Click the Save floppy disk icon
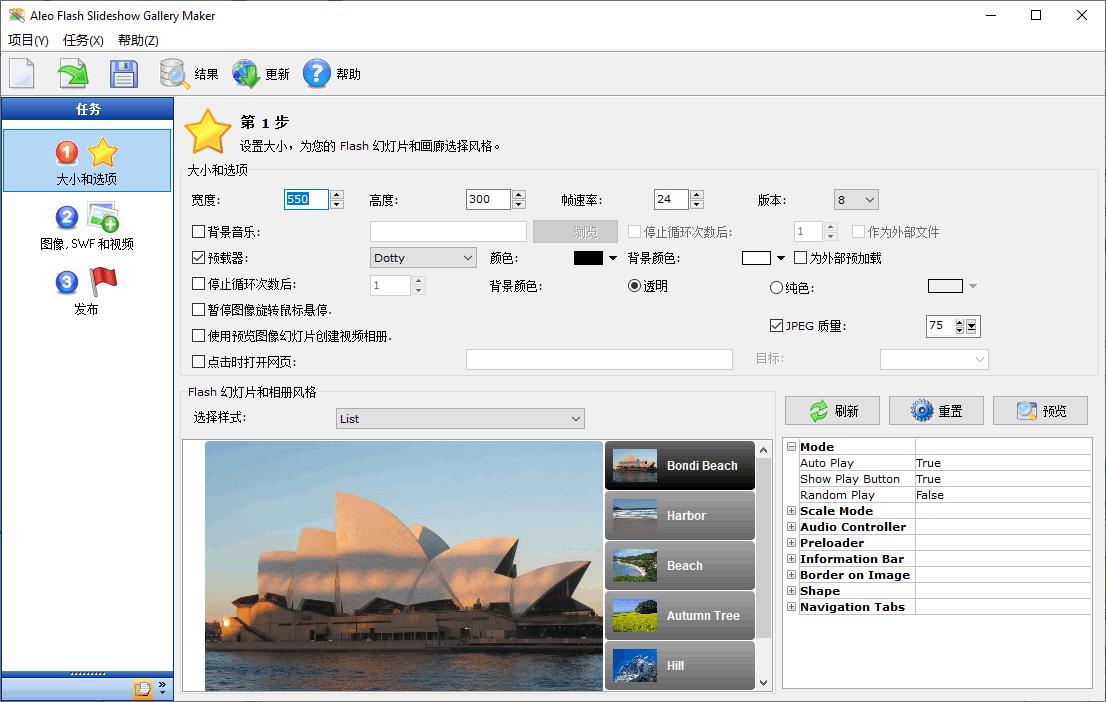The height and width of the screenshot is (702, 1106). pyautogui.click(x=123, y=74)
